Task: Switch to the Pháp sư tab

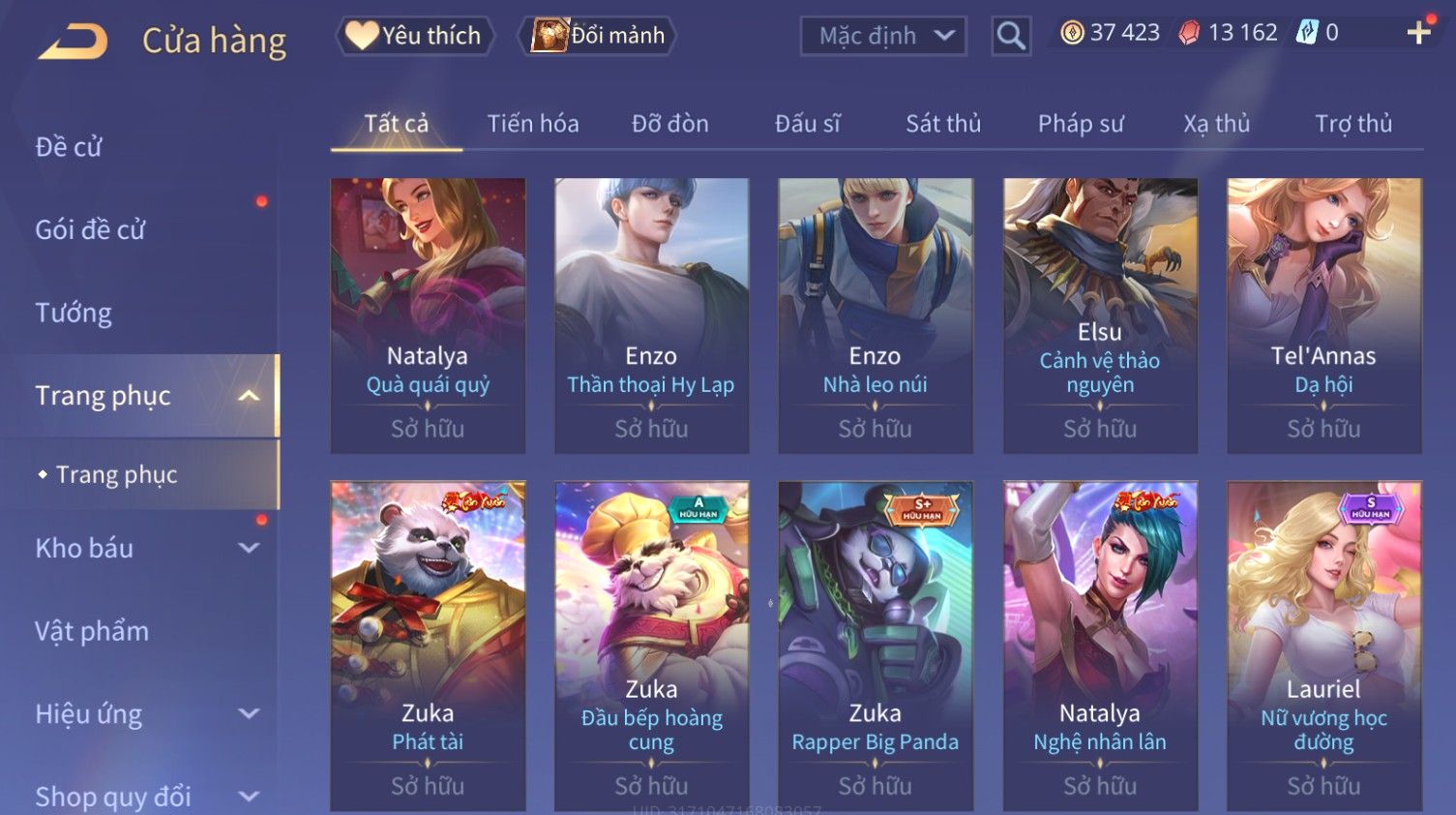Action: (x=1081, y=124)
